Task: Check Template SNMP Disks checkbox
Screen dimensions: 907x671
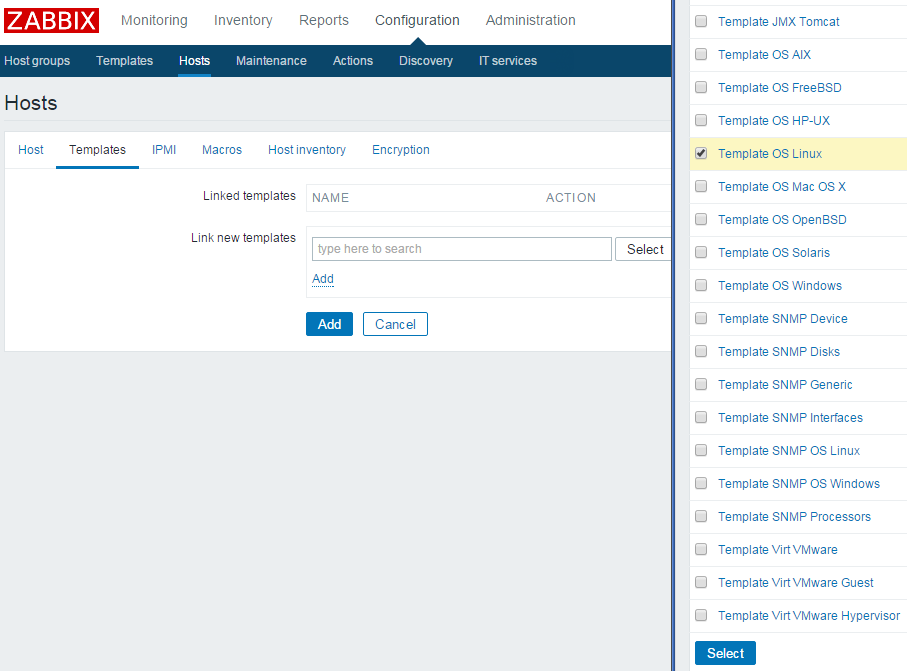Action: click(701, 351)
